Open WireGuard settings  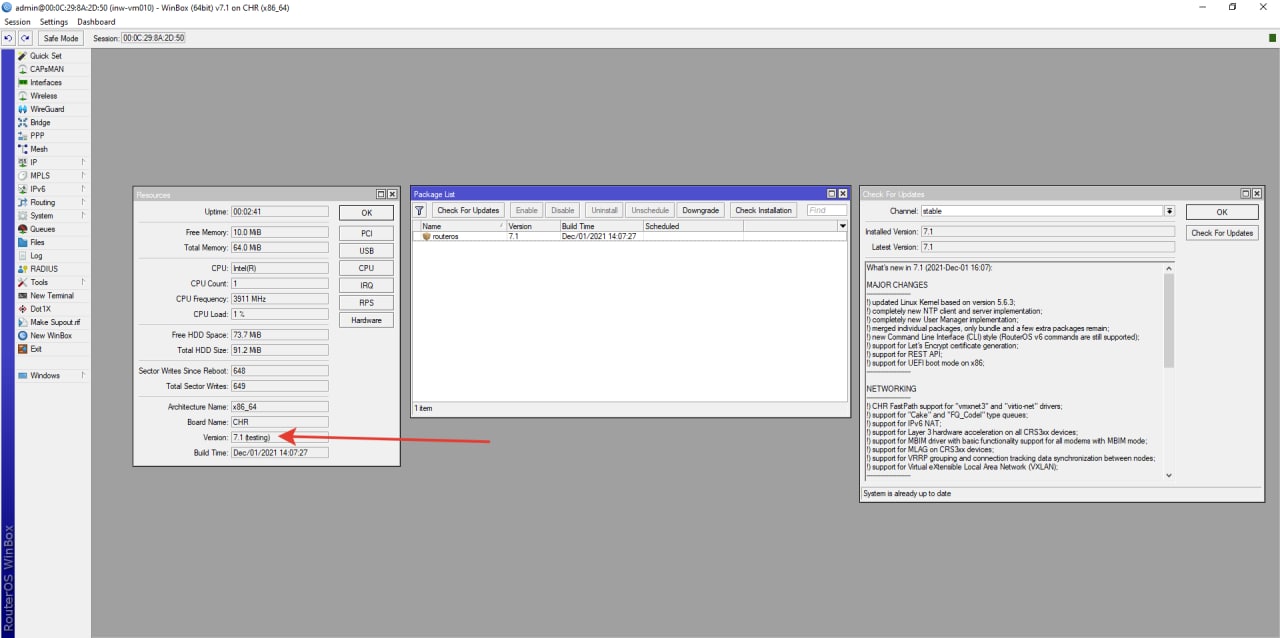(47, 109)
